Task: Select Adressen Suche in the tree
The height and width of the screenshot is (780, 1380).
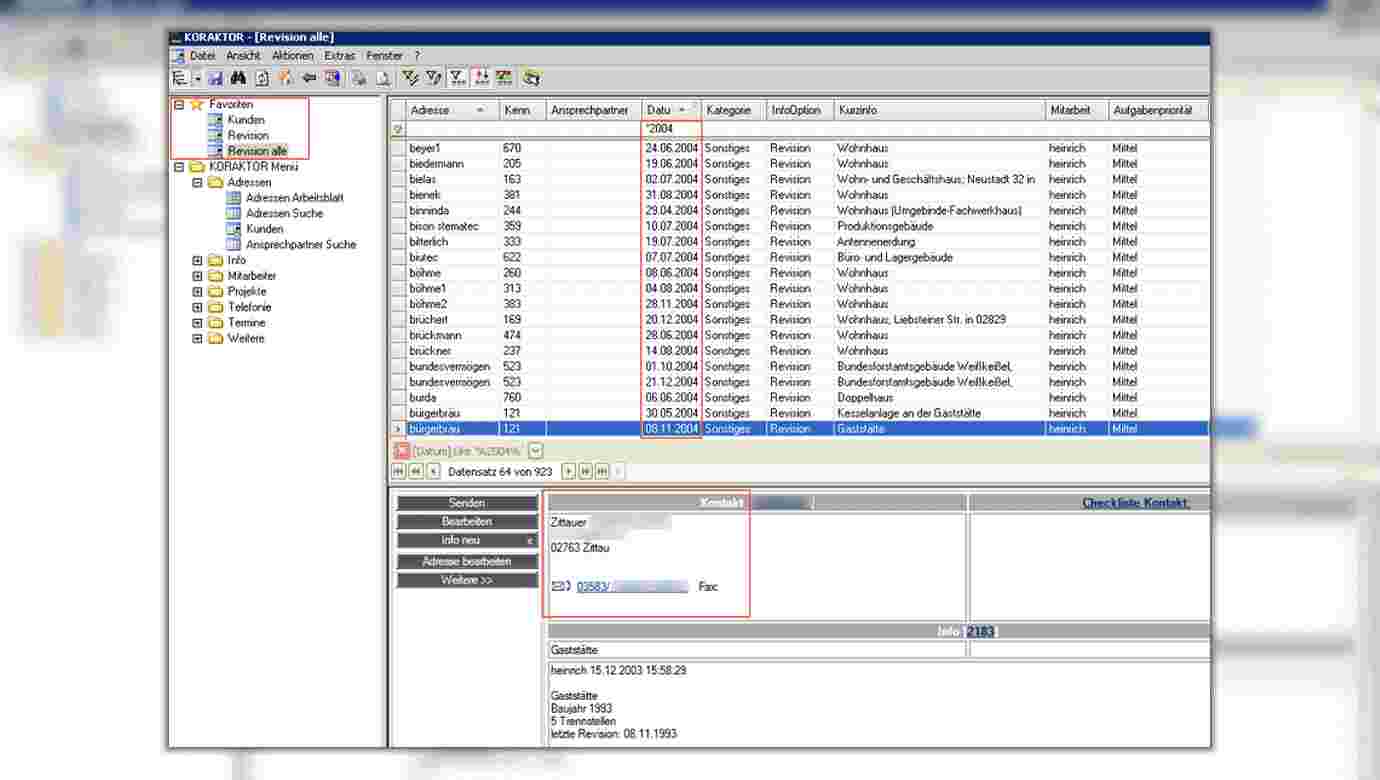Action: click(x=284, y=213)
